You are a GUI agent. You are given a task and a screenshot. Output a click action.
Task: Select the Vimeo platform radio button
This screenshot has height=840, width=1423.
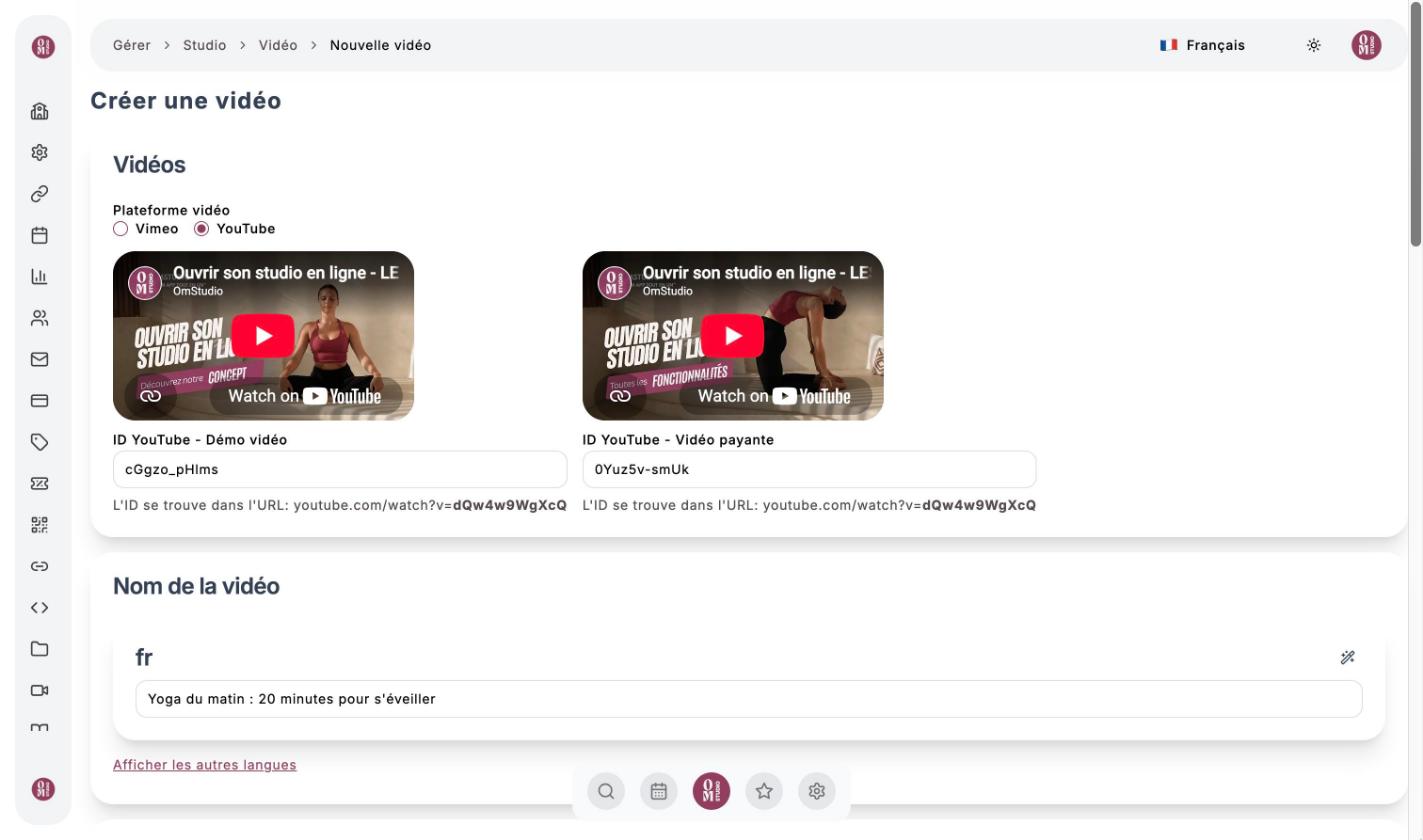coord(121,229)
